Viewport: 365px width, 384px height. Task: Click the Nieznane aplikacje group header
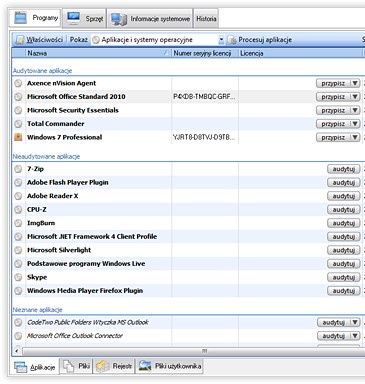click(x=37, y=310)
